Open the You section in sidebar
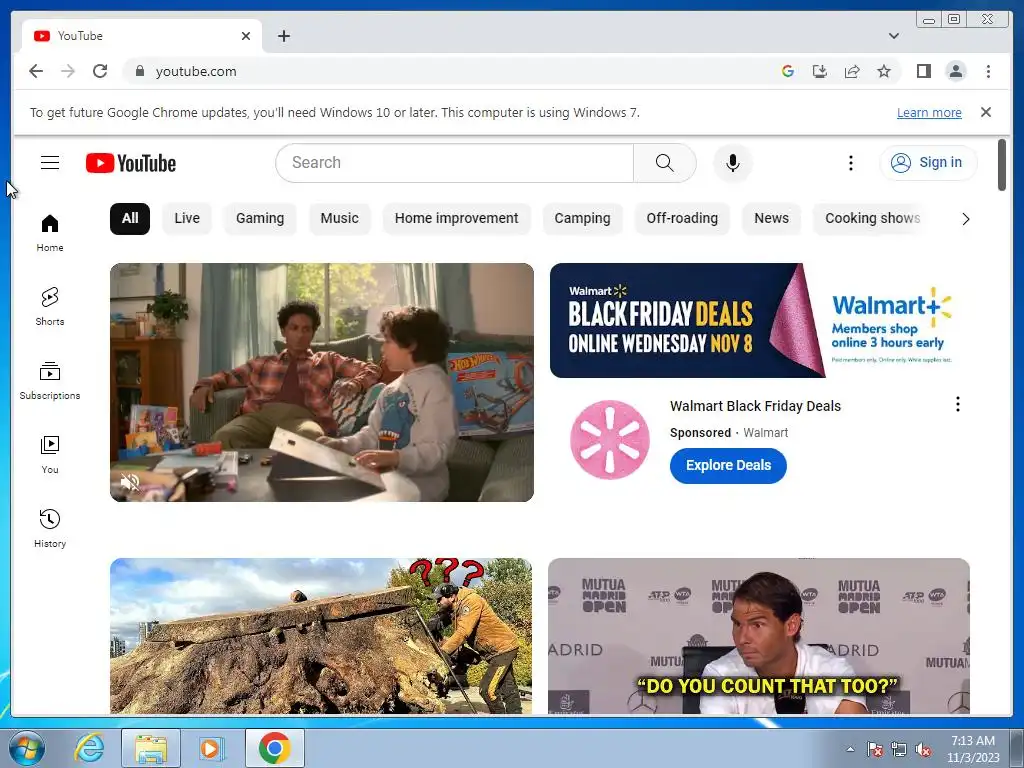Screen dimensions: 1024x768 tap(50, 455)
